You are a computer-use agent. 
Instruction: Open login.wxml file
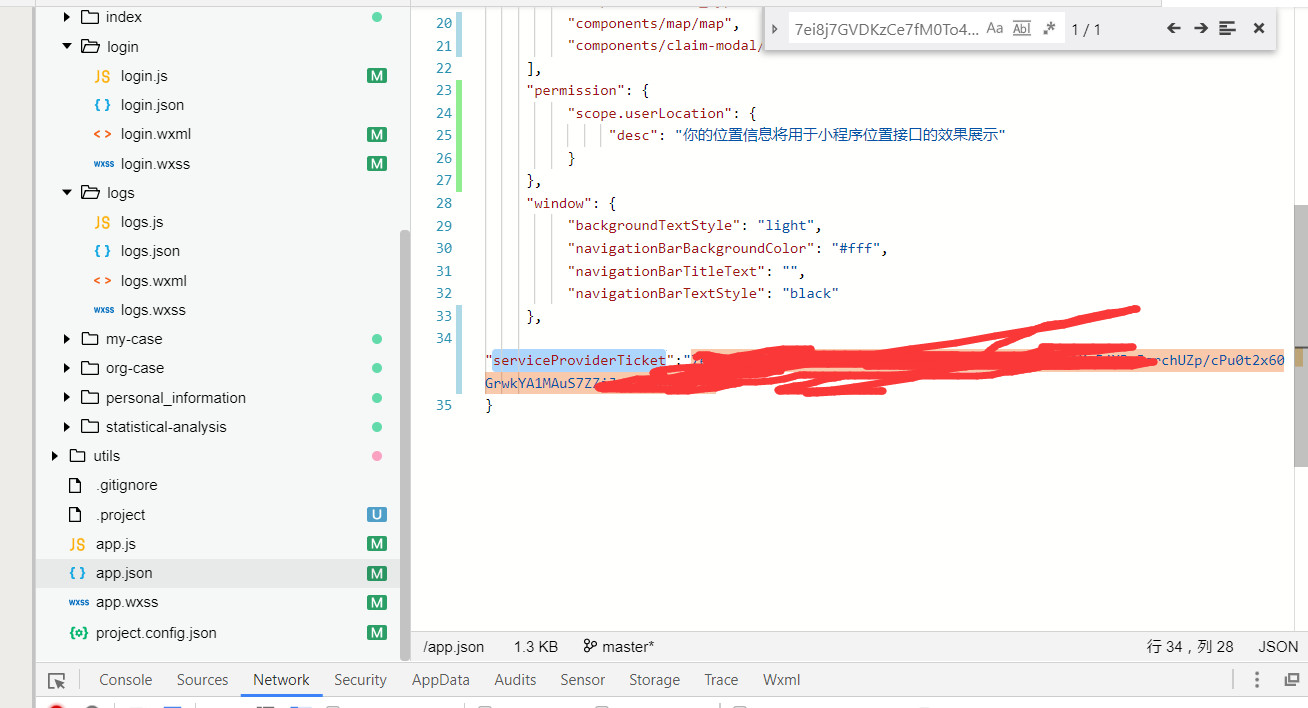pos(155,133)
